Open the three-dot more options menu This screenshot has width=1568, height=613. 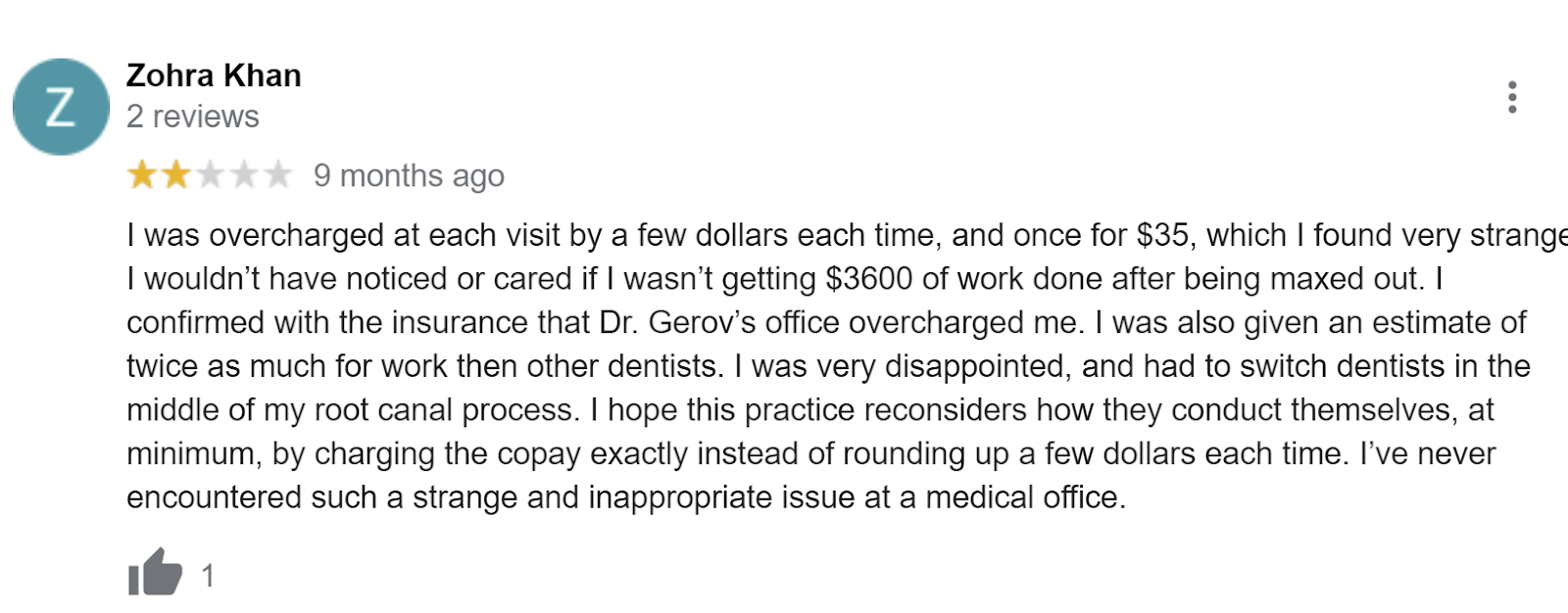[1512, 97]
